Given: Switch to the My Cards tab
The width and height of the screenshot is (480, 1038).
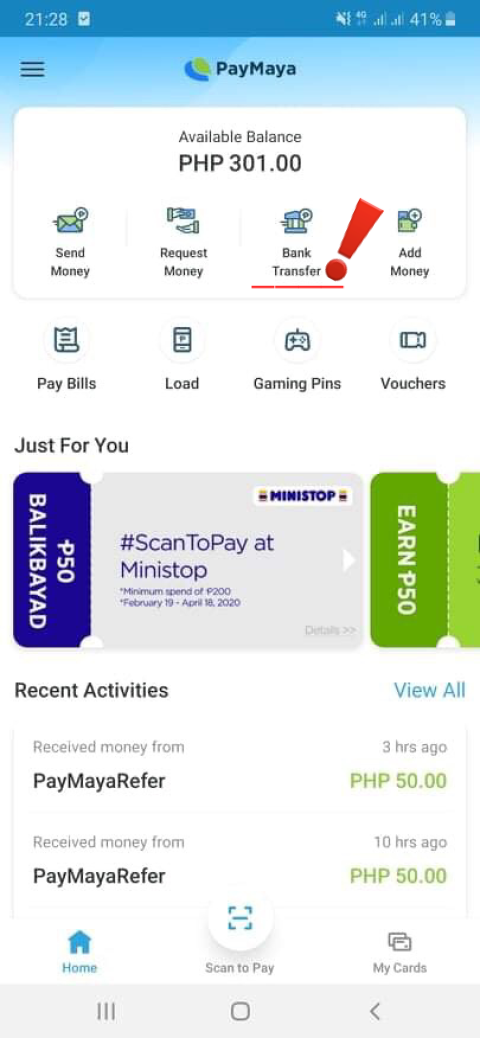Looking at the screenshot, I should [399, 952].
